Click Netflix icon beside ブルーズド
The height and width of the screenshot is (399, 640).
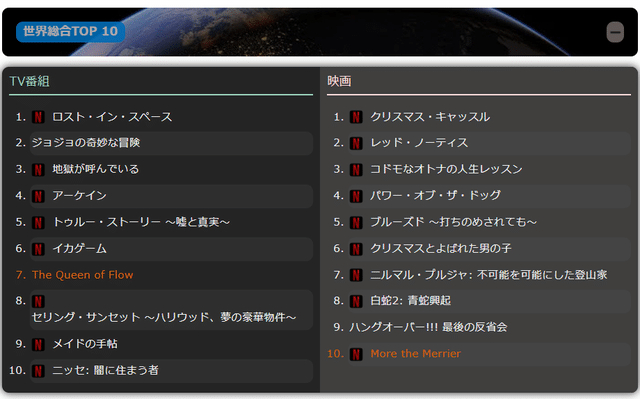pos(356,222)
